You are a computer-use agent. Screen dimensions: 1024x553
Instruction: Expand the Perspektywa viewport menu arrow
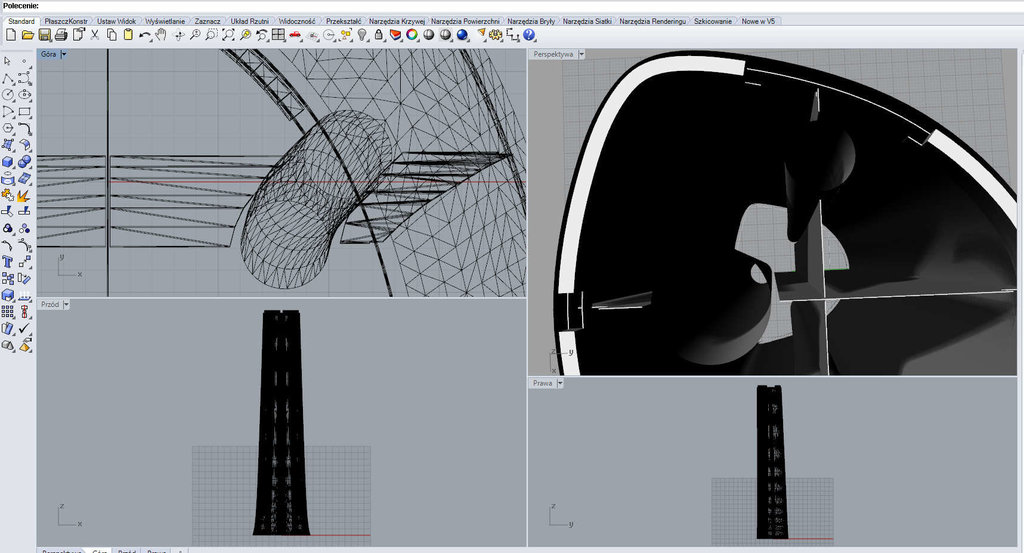[582, 55]
